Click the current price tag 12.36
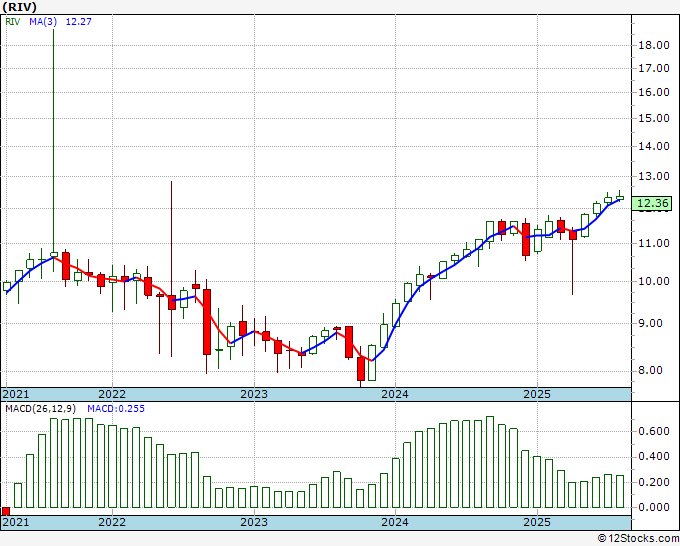 pos(652,203)
